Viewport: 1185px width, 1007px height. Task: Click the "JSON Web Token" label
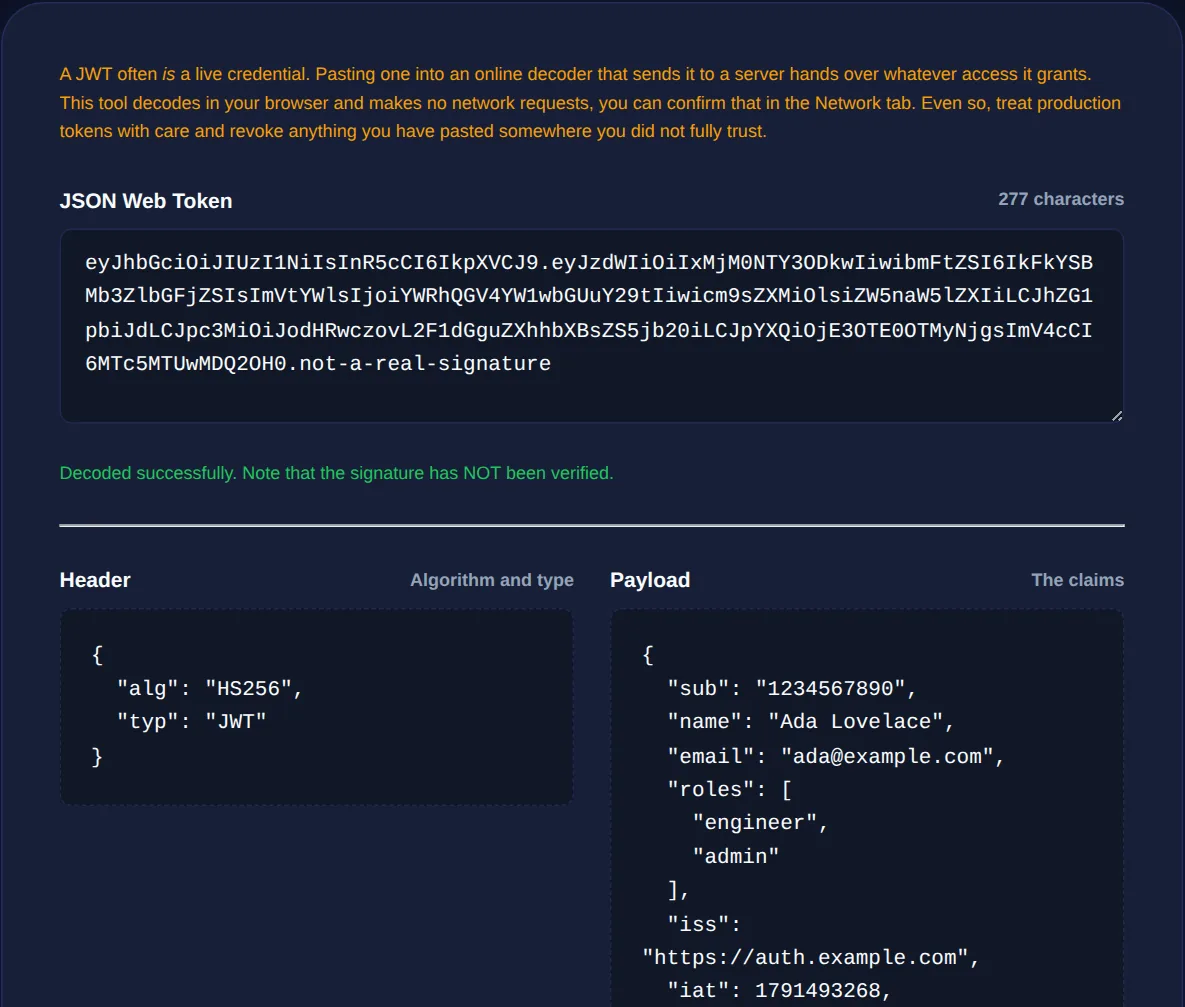(x=146, y=201)
